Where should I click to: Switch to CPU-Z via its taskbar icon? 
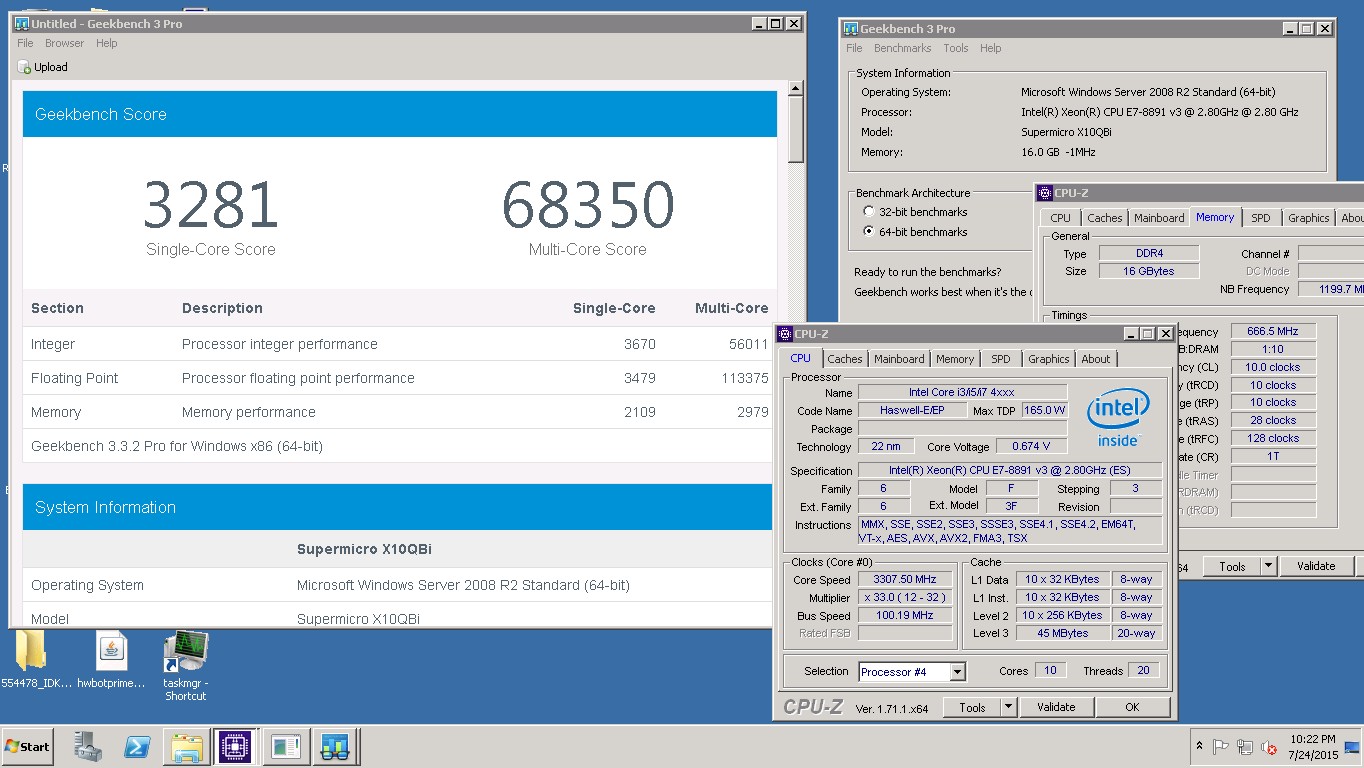coord(236,746)
